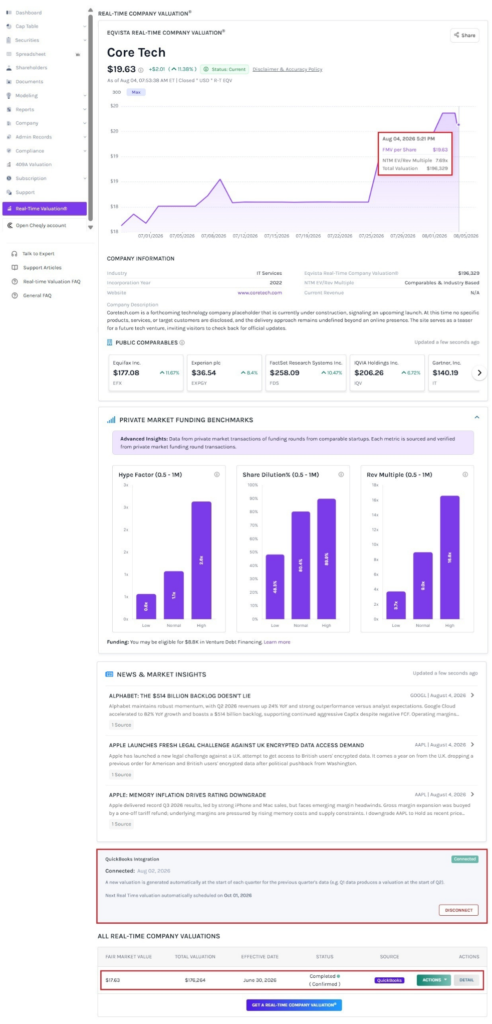This screenshot has width=492, height=1024.
Task: Click the Share Dilution% chart info icon
Action: tap(340, 475)
